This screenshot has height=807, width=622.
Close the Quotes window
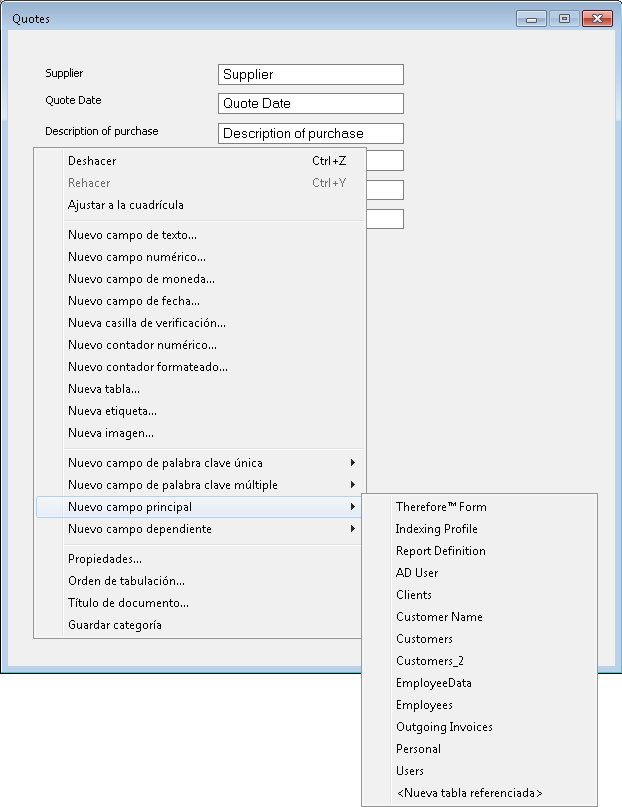(x=597, y=19)
